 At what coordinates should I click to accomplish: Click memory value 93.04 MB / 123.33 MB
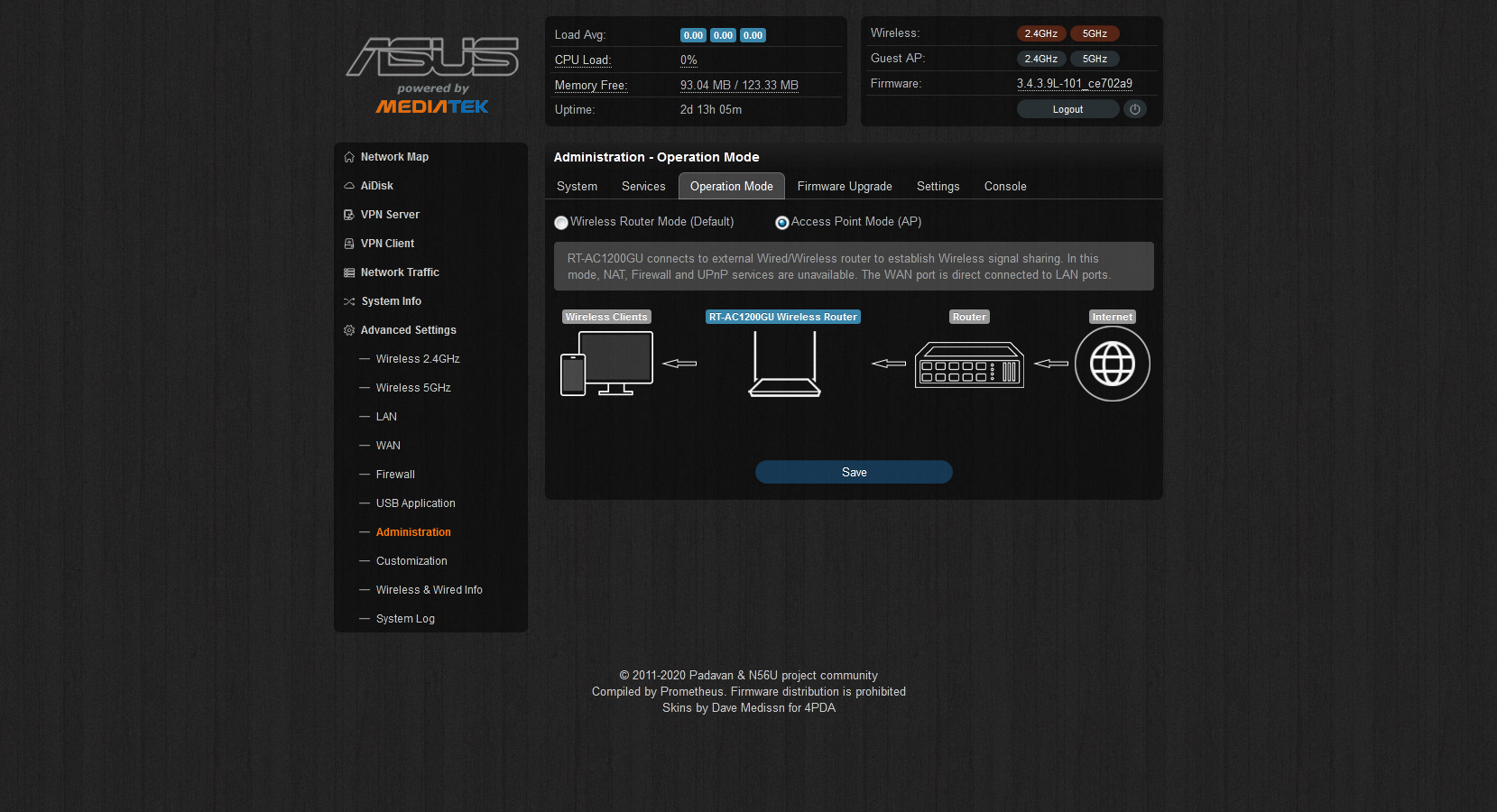click(x=739, y=86)
